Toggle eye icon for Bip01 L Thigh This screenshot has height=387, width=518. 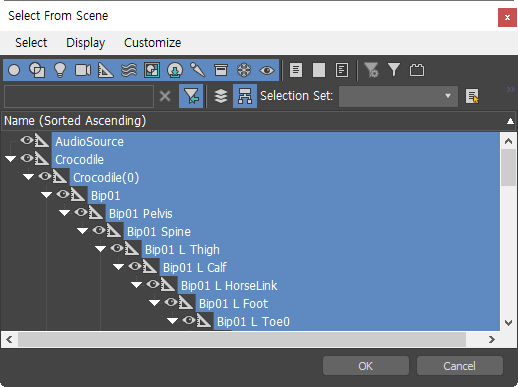[x=117, y=248]
